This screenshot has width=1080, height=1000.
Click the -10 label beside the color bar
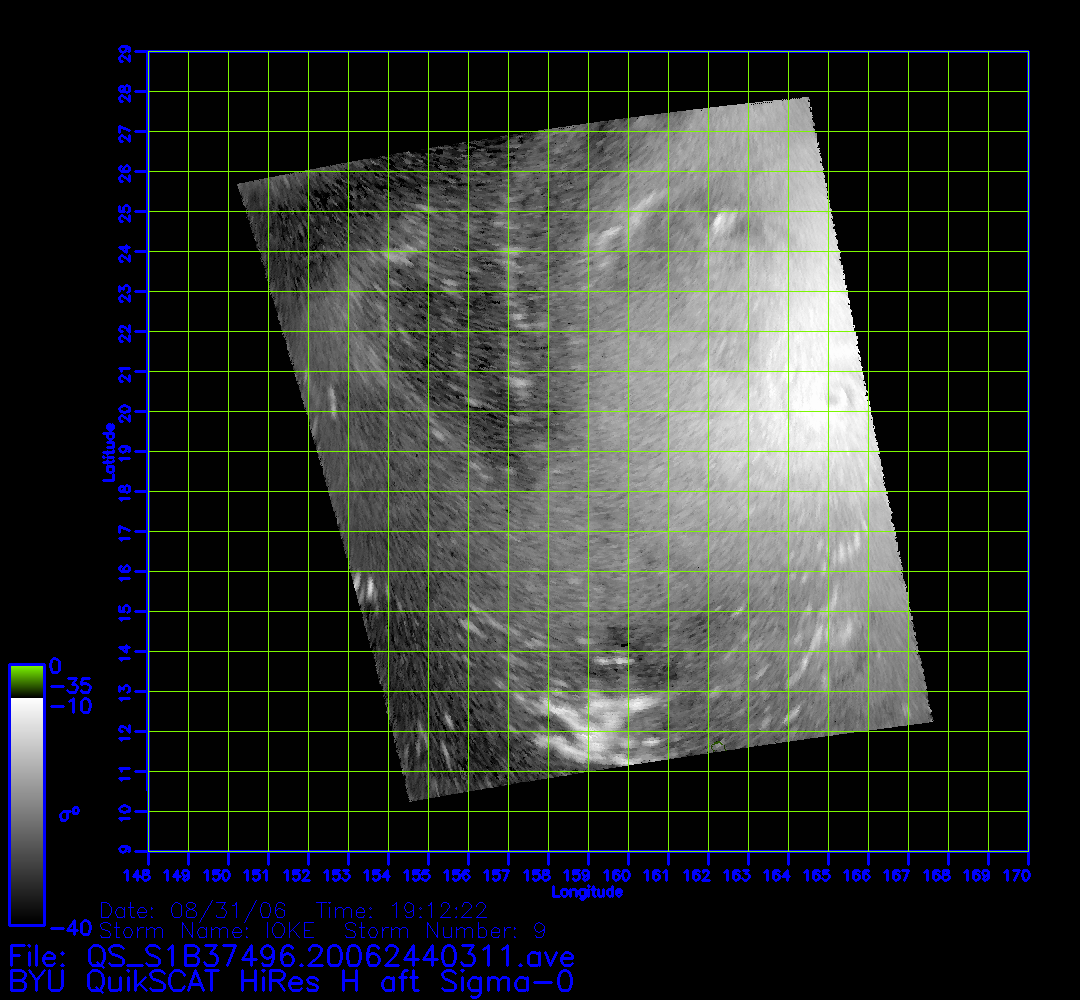pyautogui.click(x=70, y=707)
